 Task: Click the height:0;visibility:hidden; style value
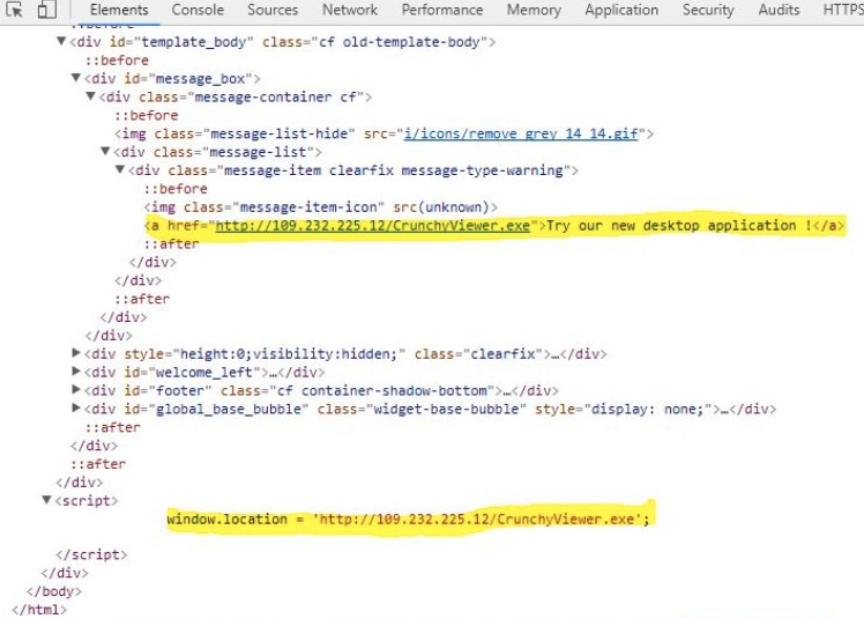289,354
